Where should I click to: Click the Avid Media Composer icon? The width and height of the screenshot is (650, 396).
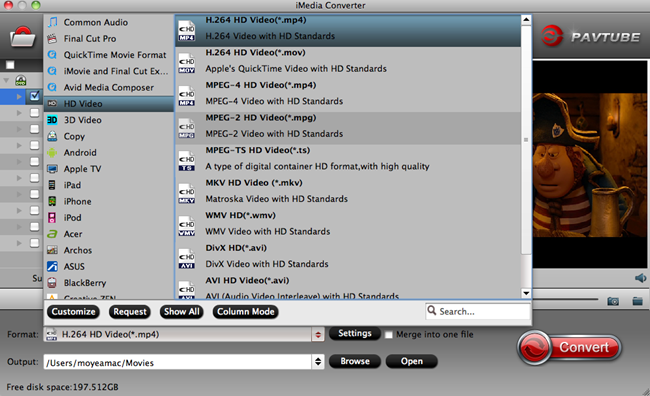[x=52, y=87]
